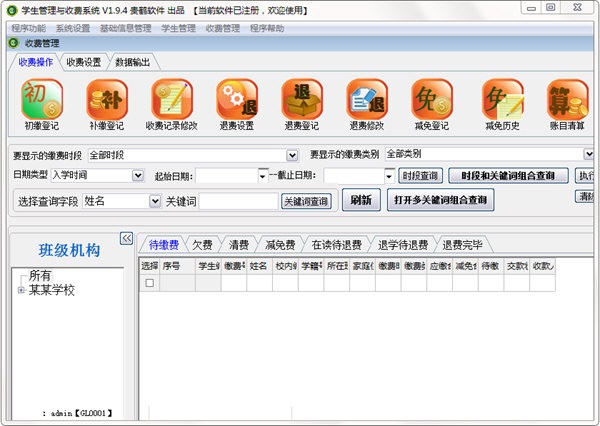Open the 截止日期 date picker arrow

pyautogui.click(x=389, y=176)
